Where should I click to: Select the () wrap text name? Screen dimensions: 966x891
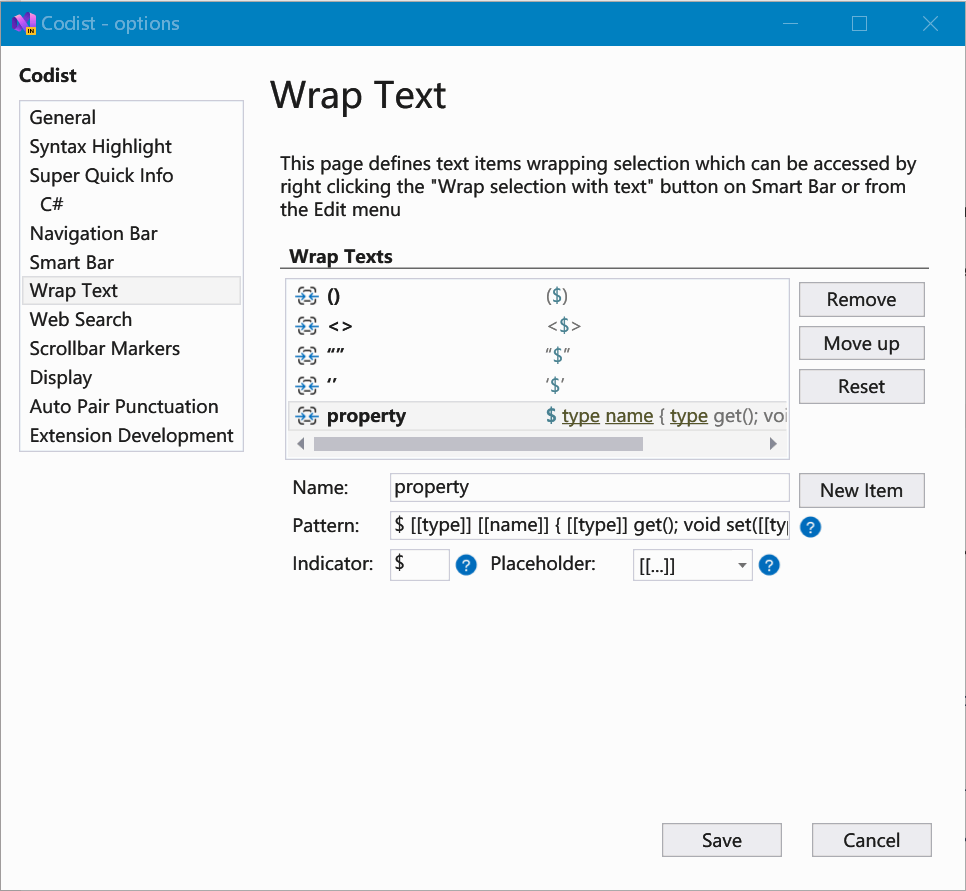click(333, 296)
